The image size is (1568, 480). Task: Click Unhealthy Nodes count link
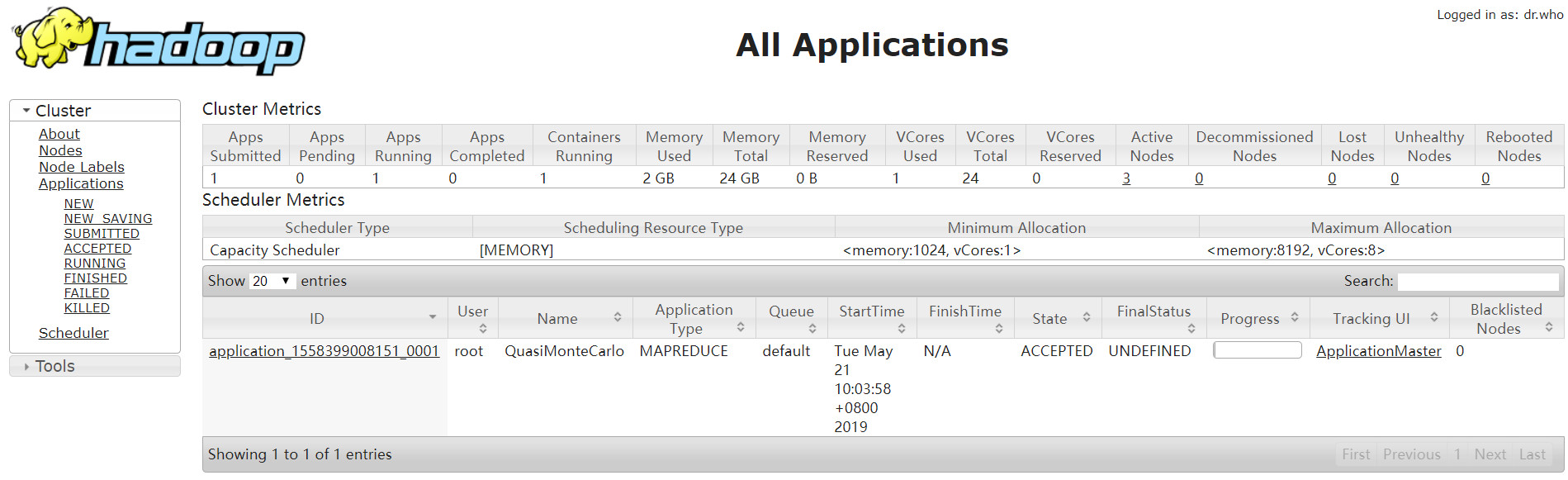pyautogui.click(x=1395, y=178)
